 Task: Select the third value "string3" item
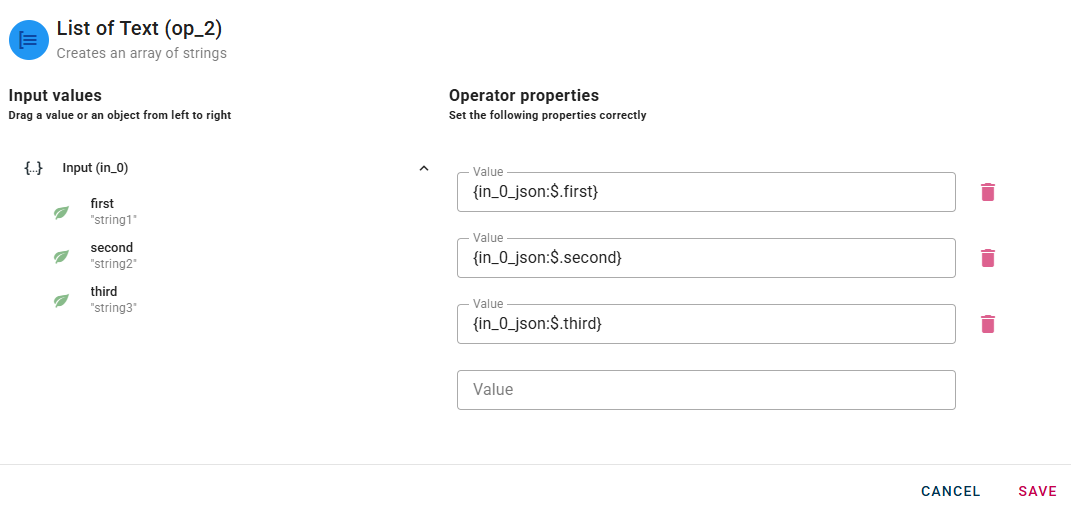tap(112, 299)
